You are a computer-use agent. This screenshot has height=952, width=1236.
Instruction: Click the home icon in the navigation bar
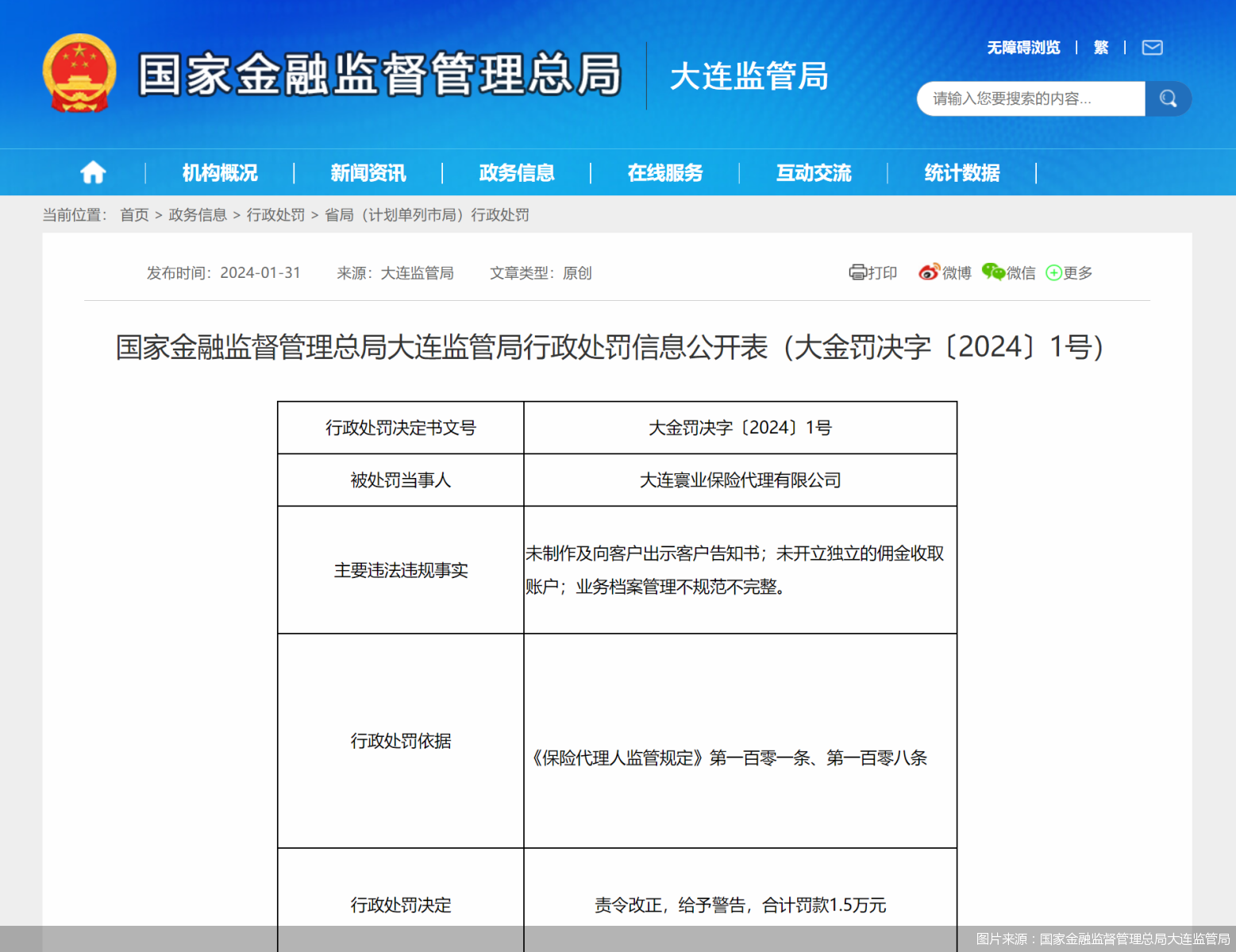(x=93, y=172)
